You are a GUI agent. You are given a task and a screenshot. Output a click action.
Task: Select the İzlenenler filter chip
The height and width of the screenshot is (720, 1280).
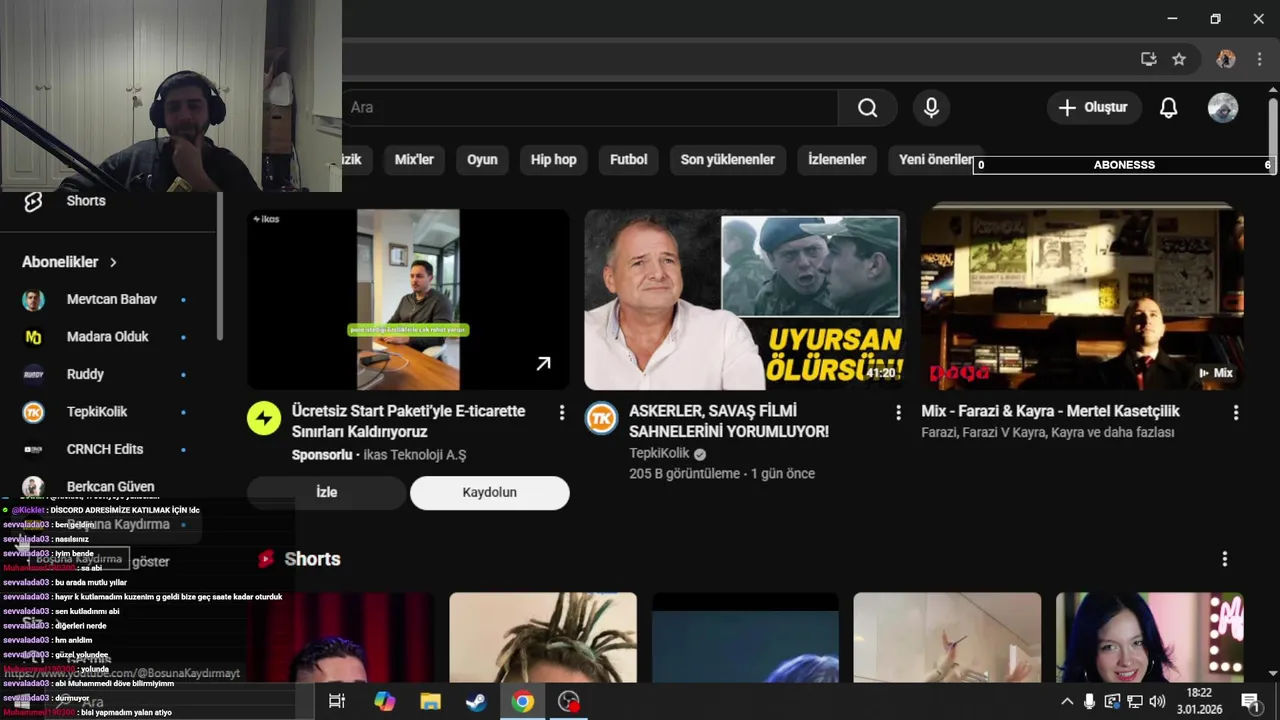click(837, 160)
